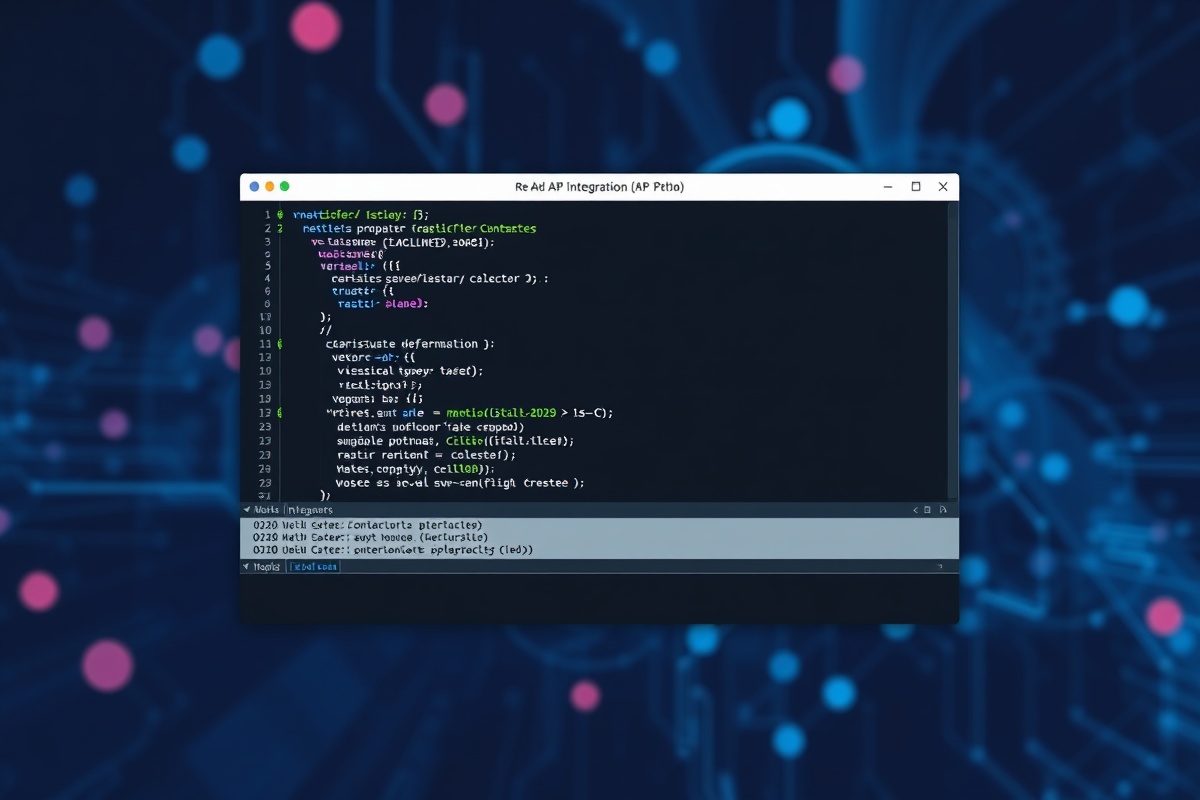This screenshot has height=800, width=1200.
Task: Place the cursor on the code line containing '2029'
Action: click(x=470, y=413)
